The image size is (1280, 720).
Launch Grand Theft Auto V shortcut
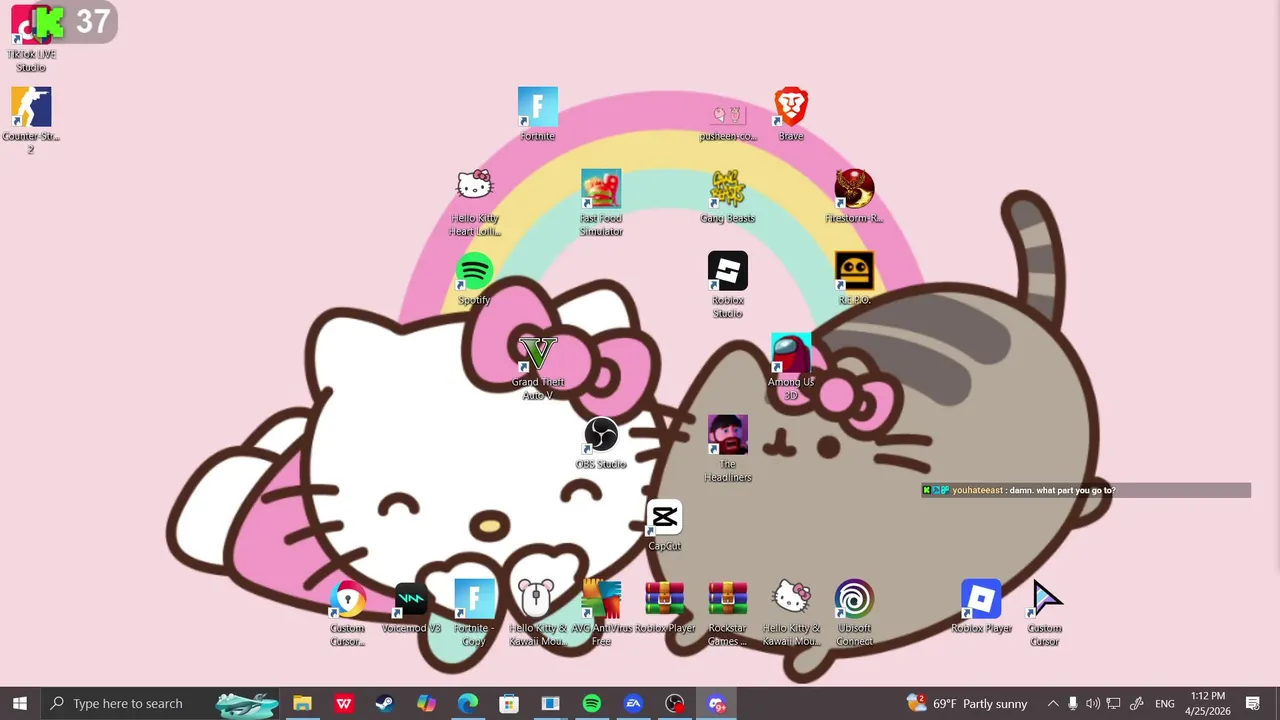click(538, 367)
